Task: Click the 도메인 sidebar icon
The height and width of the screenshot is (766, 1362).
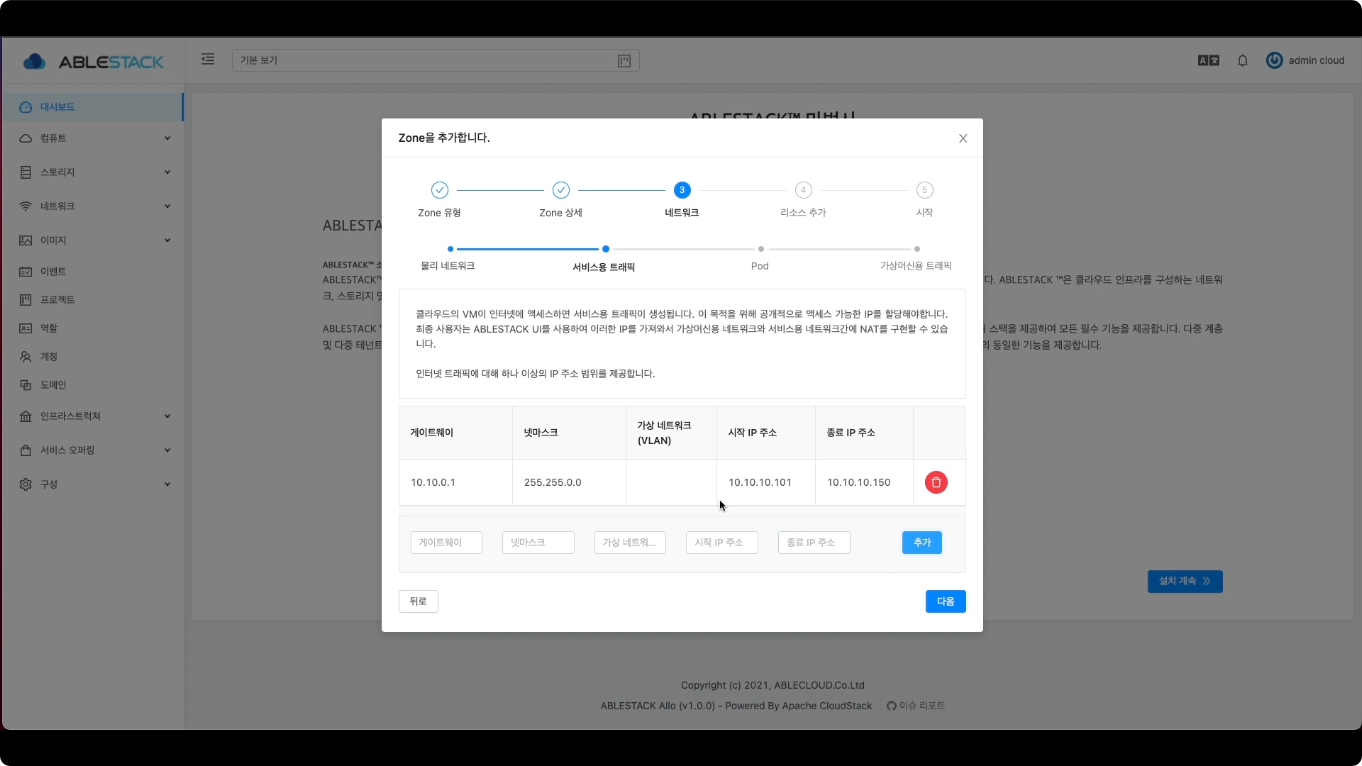Action: (x=26, y=385)
